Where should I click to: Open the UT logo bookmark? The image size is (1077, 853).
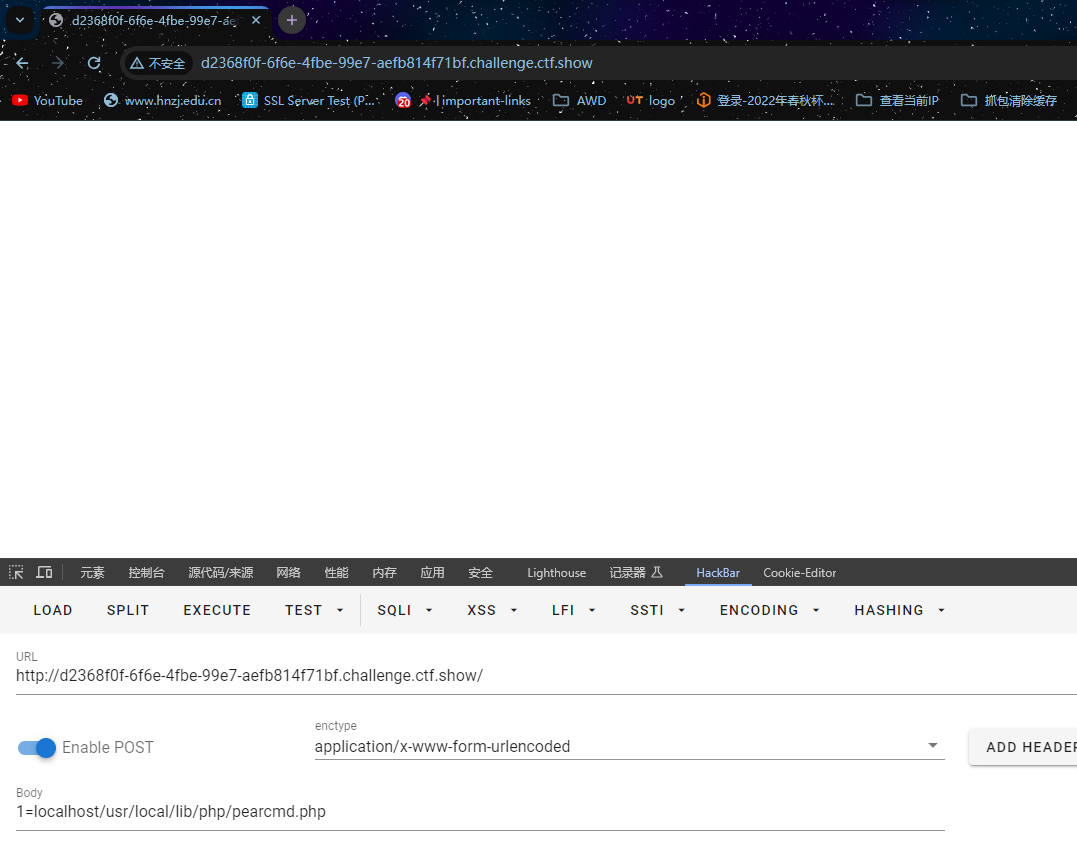tap(650, 100)
